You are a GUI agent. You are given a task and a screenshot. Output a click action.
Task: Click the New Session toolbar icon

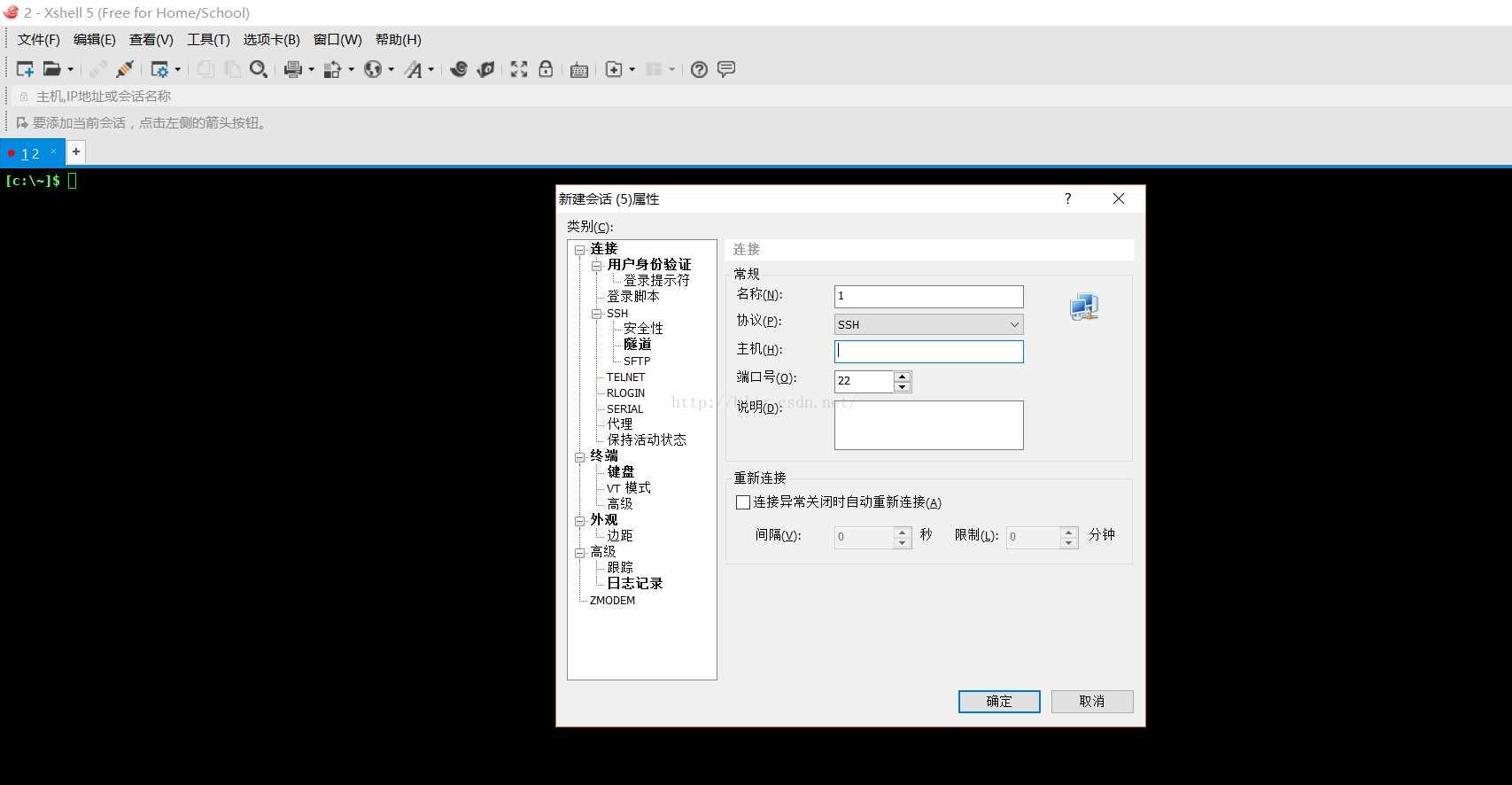[x=25, y=69]
